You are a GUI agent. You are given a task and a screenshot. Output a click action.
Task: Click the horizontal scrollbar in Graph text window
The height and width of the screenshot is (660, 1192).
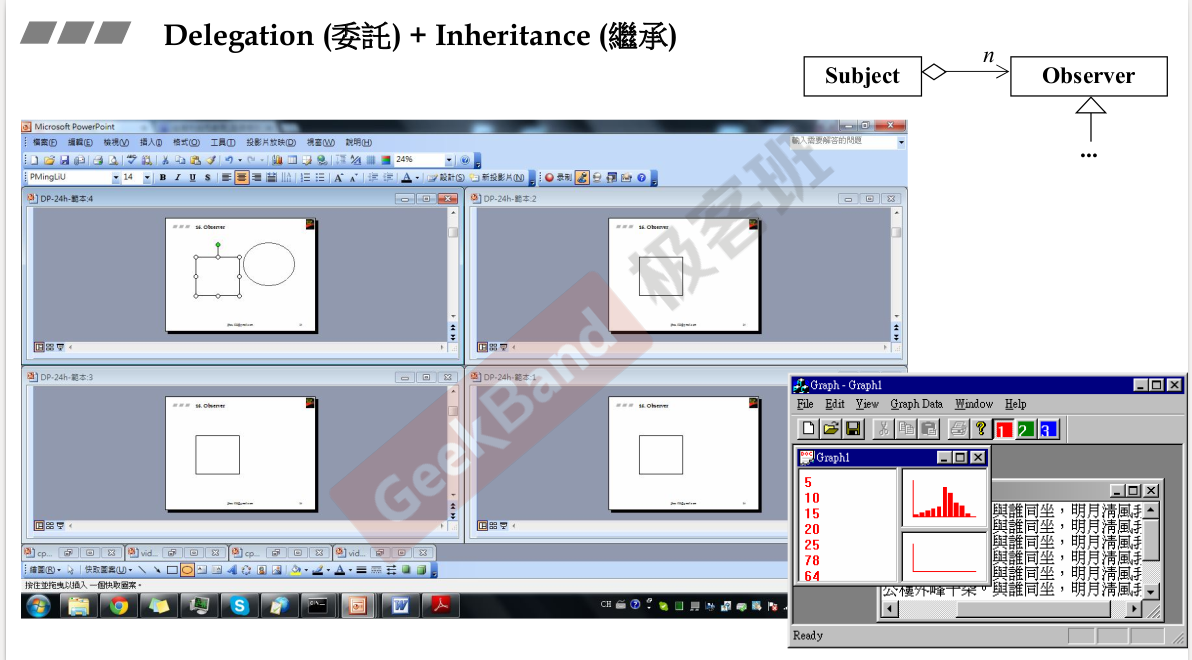[x=1011, y=609]
